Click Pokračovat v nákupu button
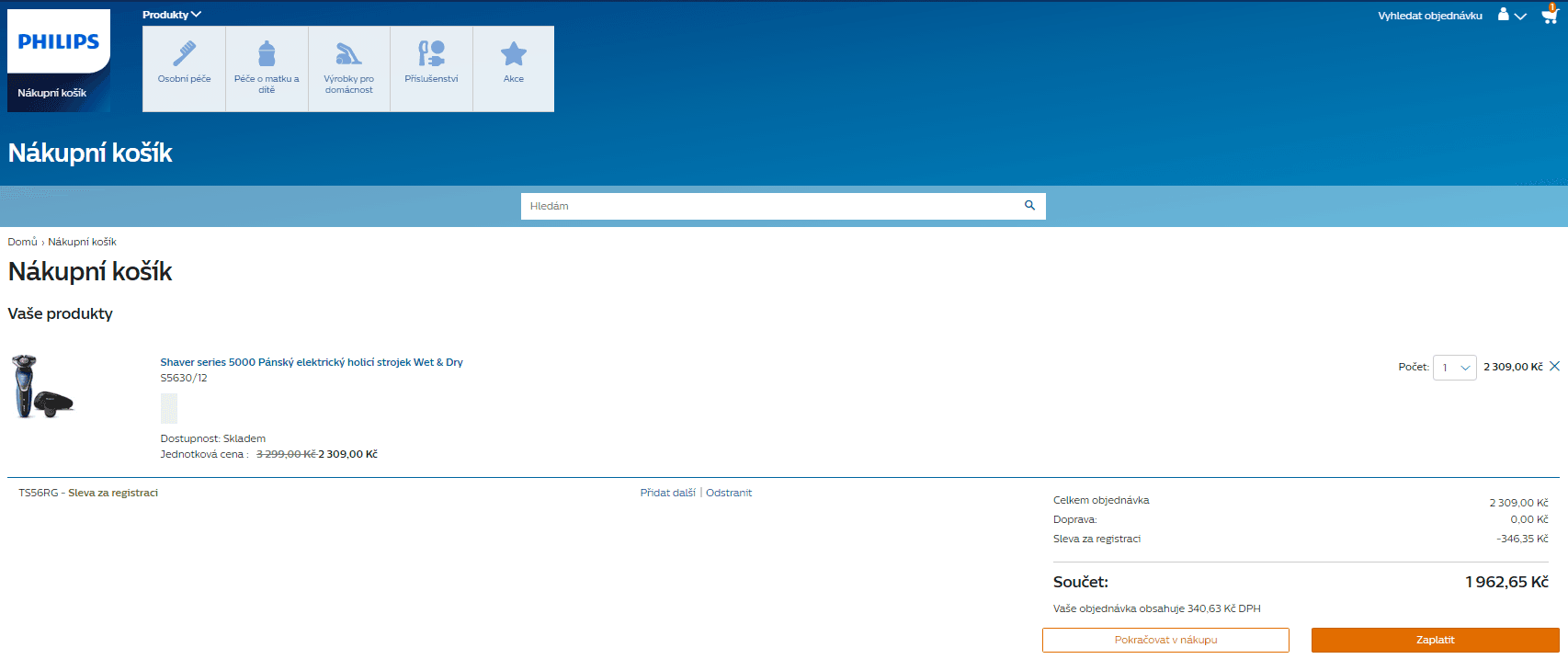The width and height of the screenshot is (1568, 659). 1165,640
